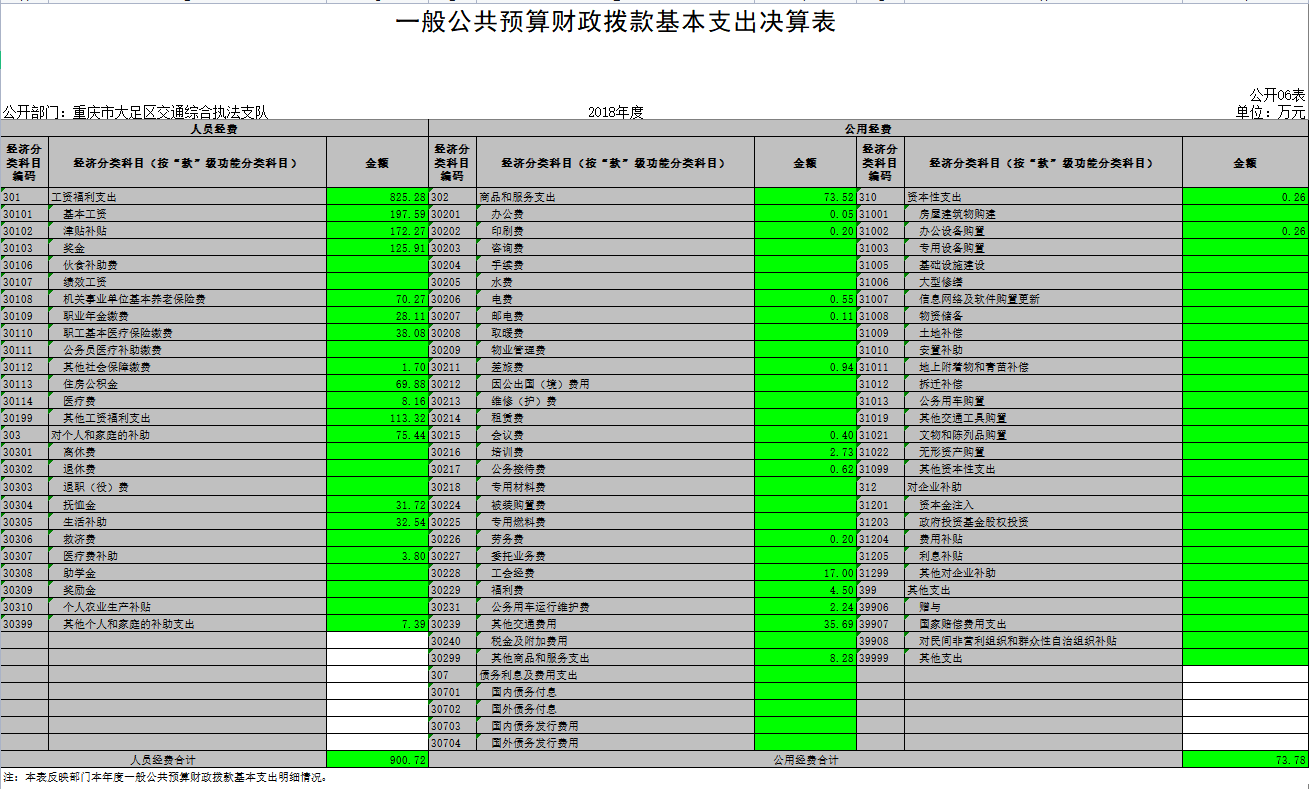Screen dimensions: 1309x789
Task: Select the 对个人和家庭的补助 cell
Action: (187, 435)
